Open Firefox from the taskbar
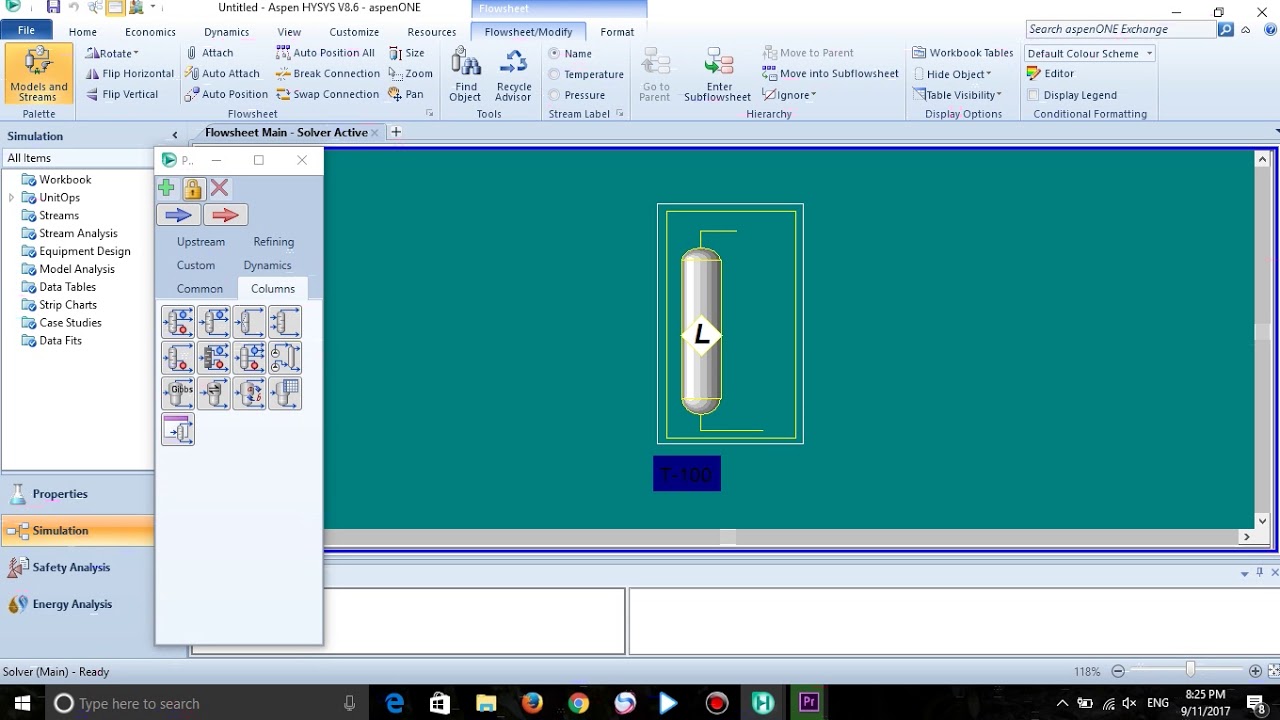Screen dimensions: 1280x720 532,703
